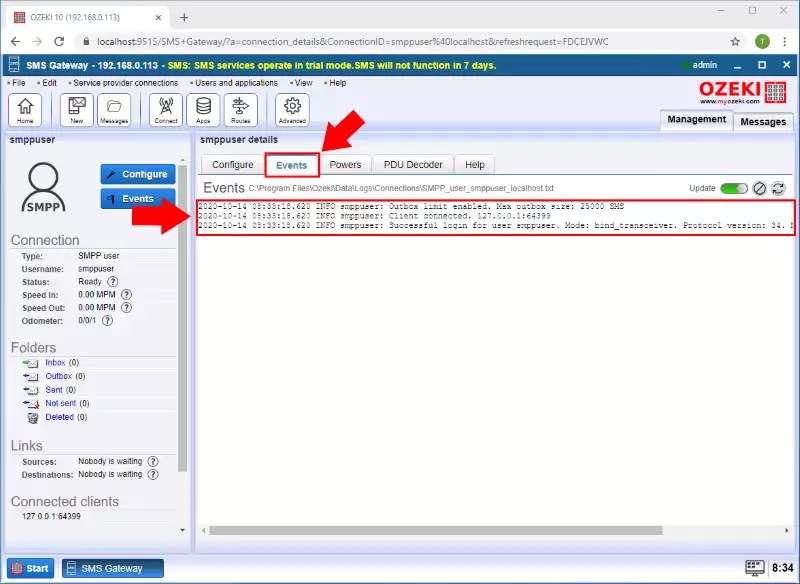
Task: Switch to the PDU Decoder tab
Action: 413,165
